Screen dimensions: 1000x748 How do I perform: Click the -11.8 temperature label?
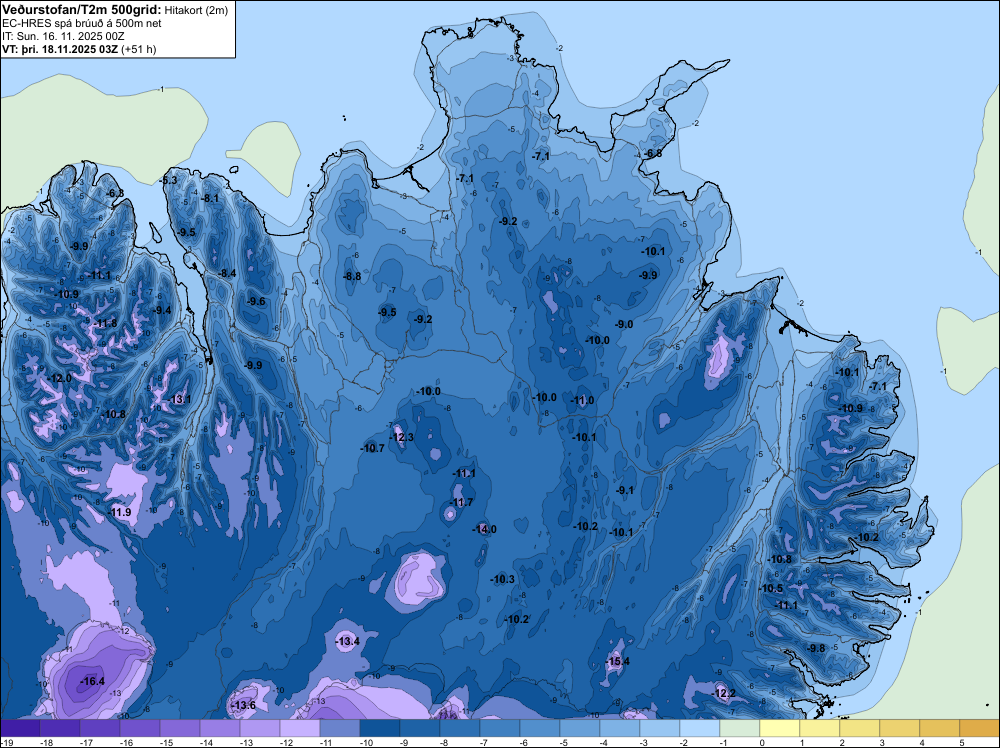pyautogui.click(x=105, y=323)
